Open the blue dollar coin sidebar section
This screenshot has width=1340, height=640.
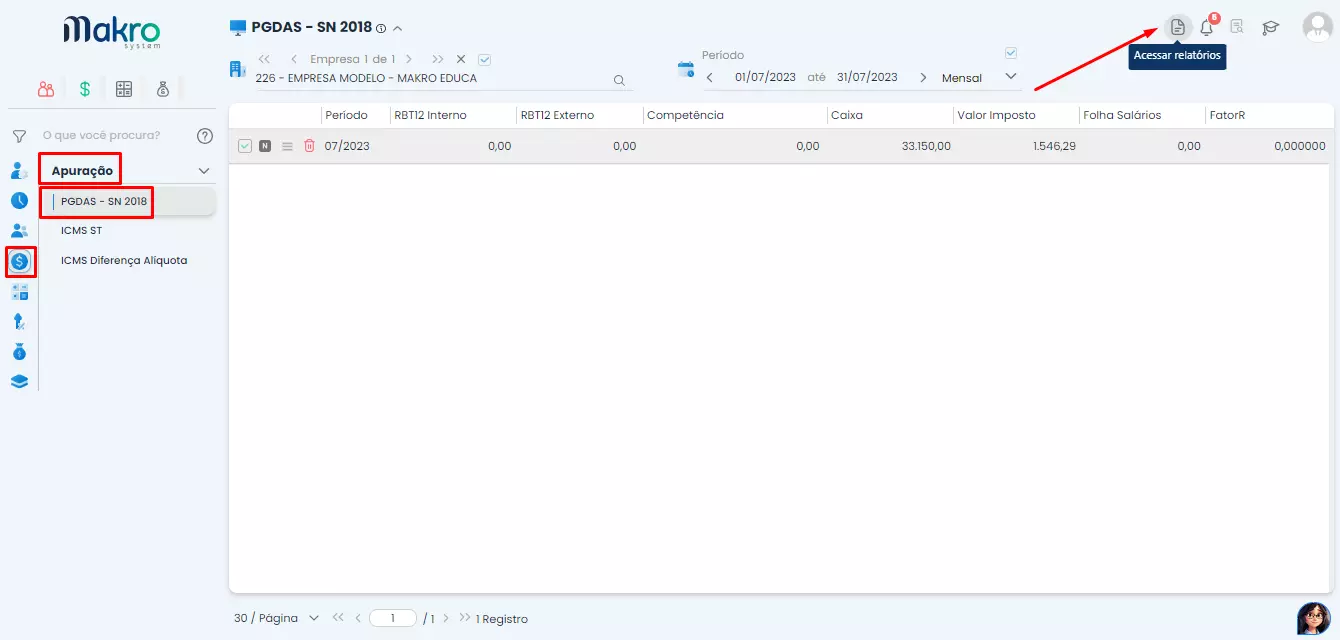pyautogui.click(x=20, y=262)
